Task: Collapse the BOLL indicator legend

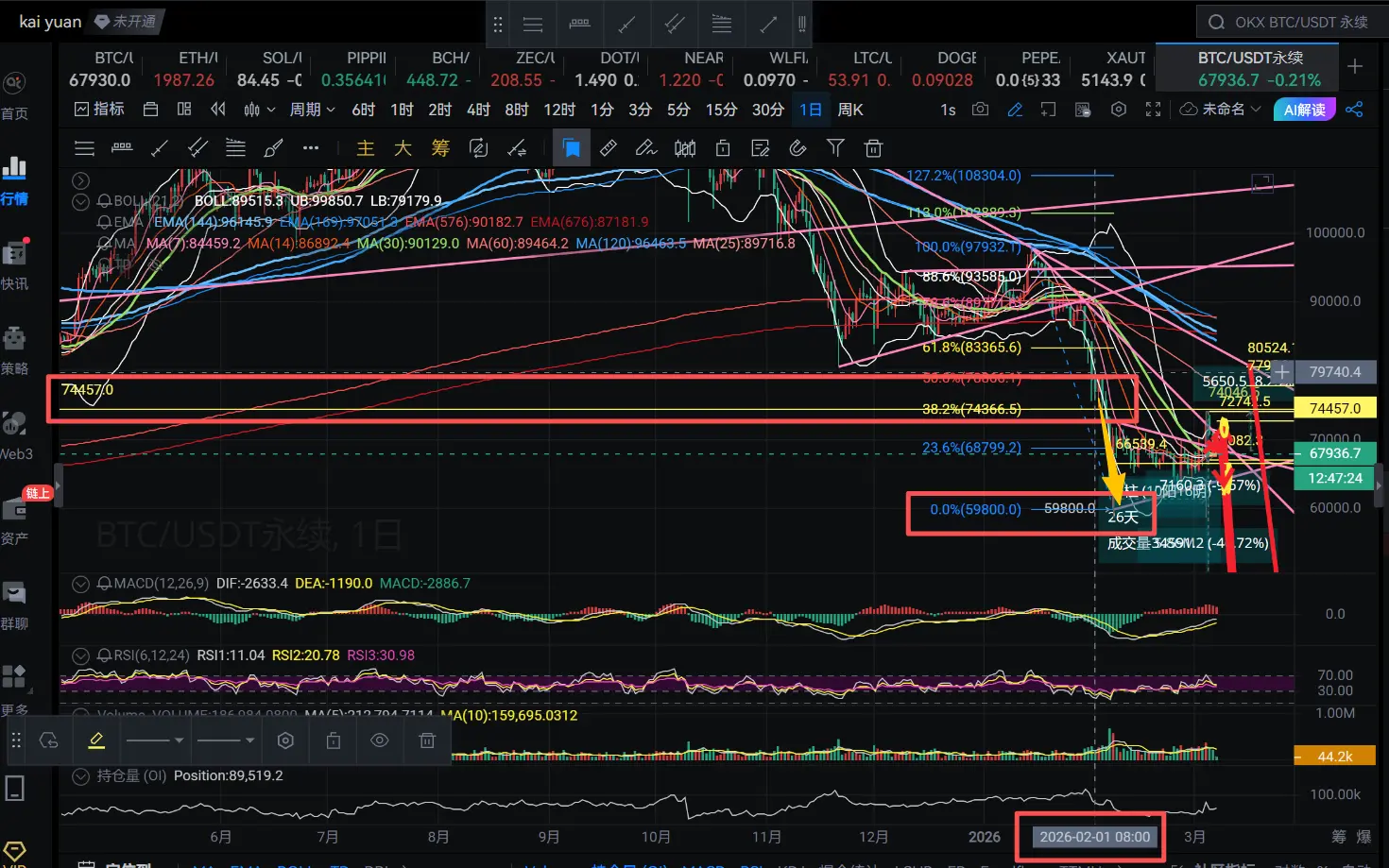Action: coord(80,201)
